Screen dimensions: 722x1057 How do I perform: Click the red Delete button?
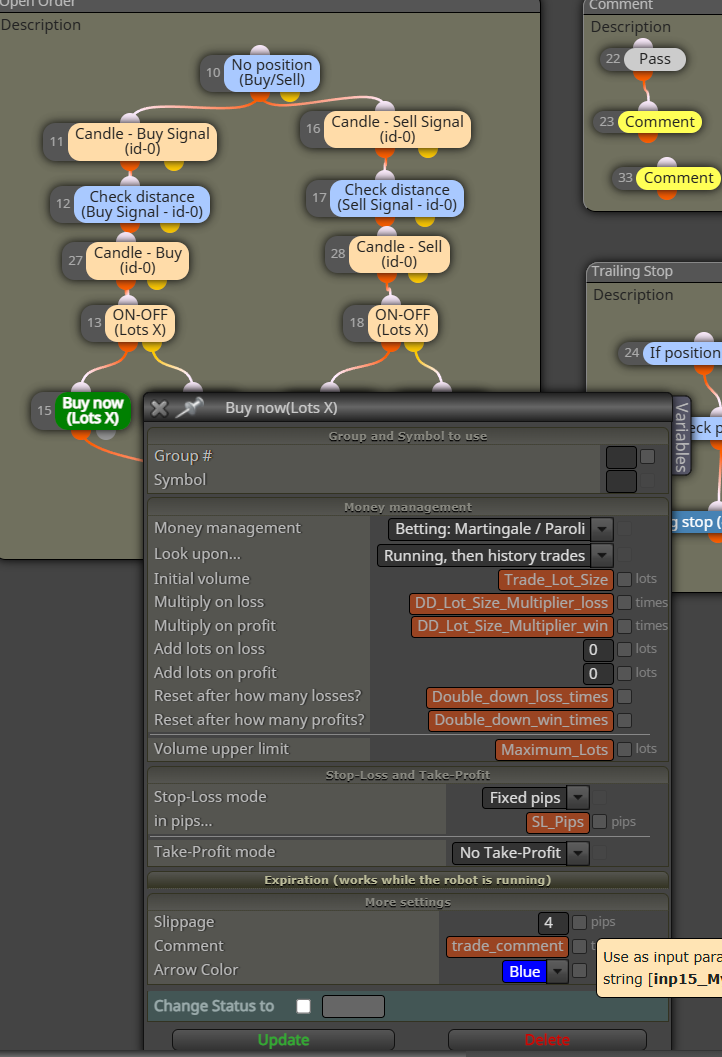point(547,1039)
